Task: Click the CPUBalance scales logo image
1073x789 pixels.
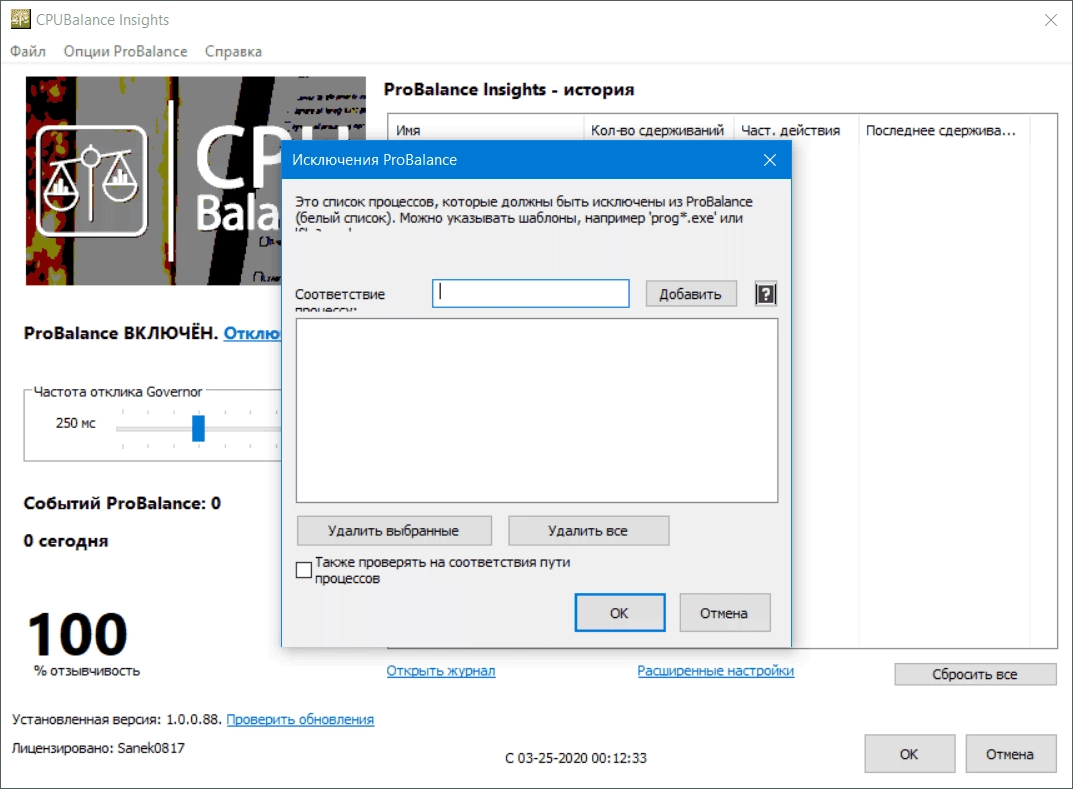Action: 92,181
